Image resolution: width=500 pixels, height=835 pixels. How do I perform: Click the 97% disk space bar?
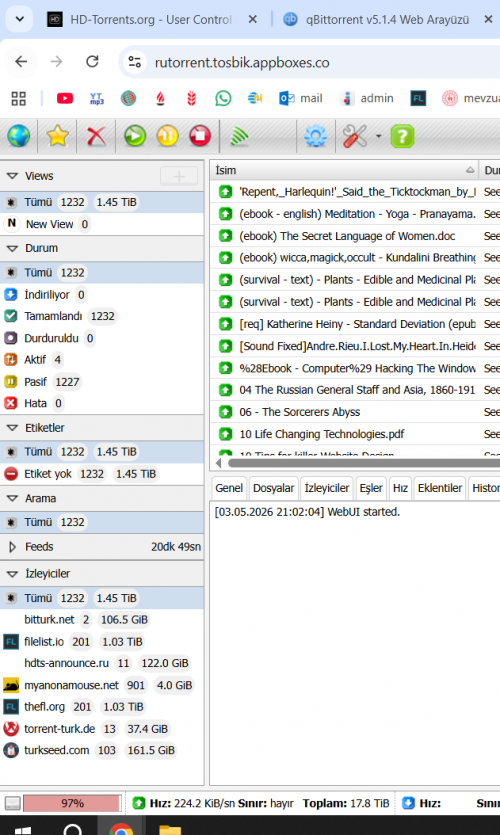pos(72,804)
